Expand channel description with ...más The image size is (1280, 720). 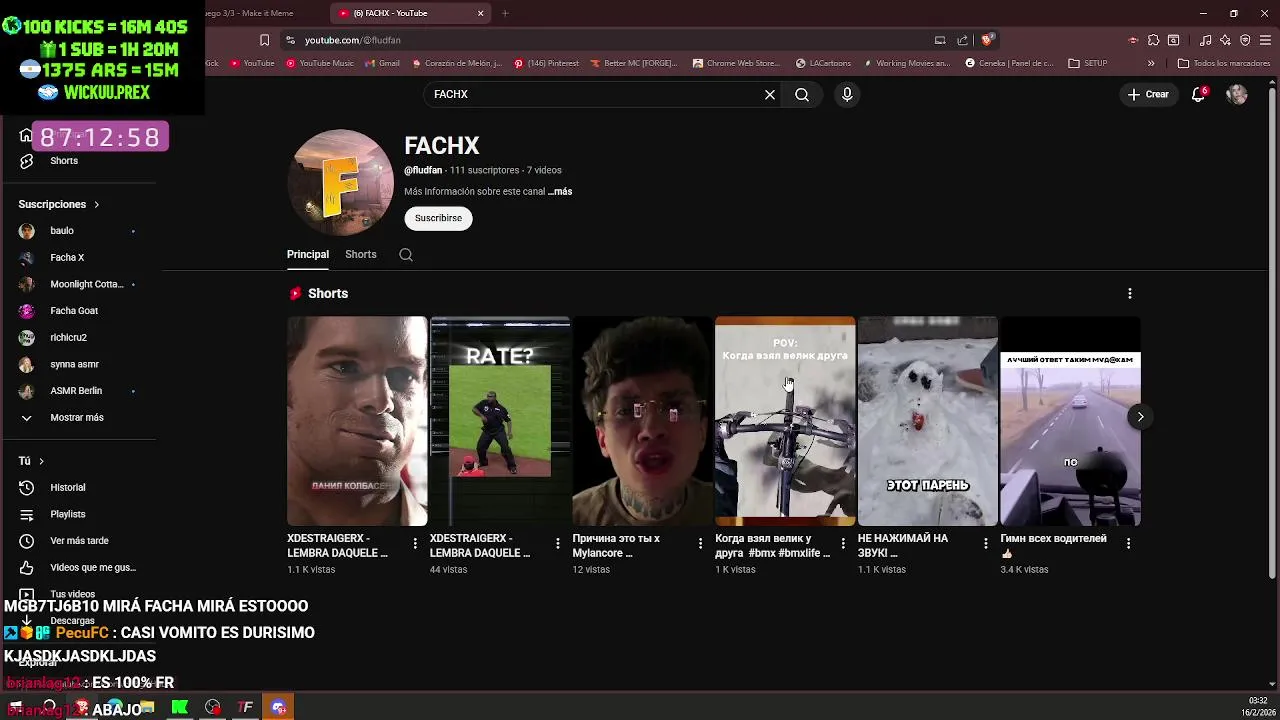[x=560, y=191]
